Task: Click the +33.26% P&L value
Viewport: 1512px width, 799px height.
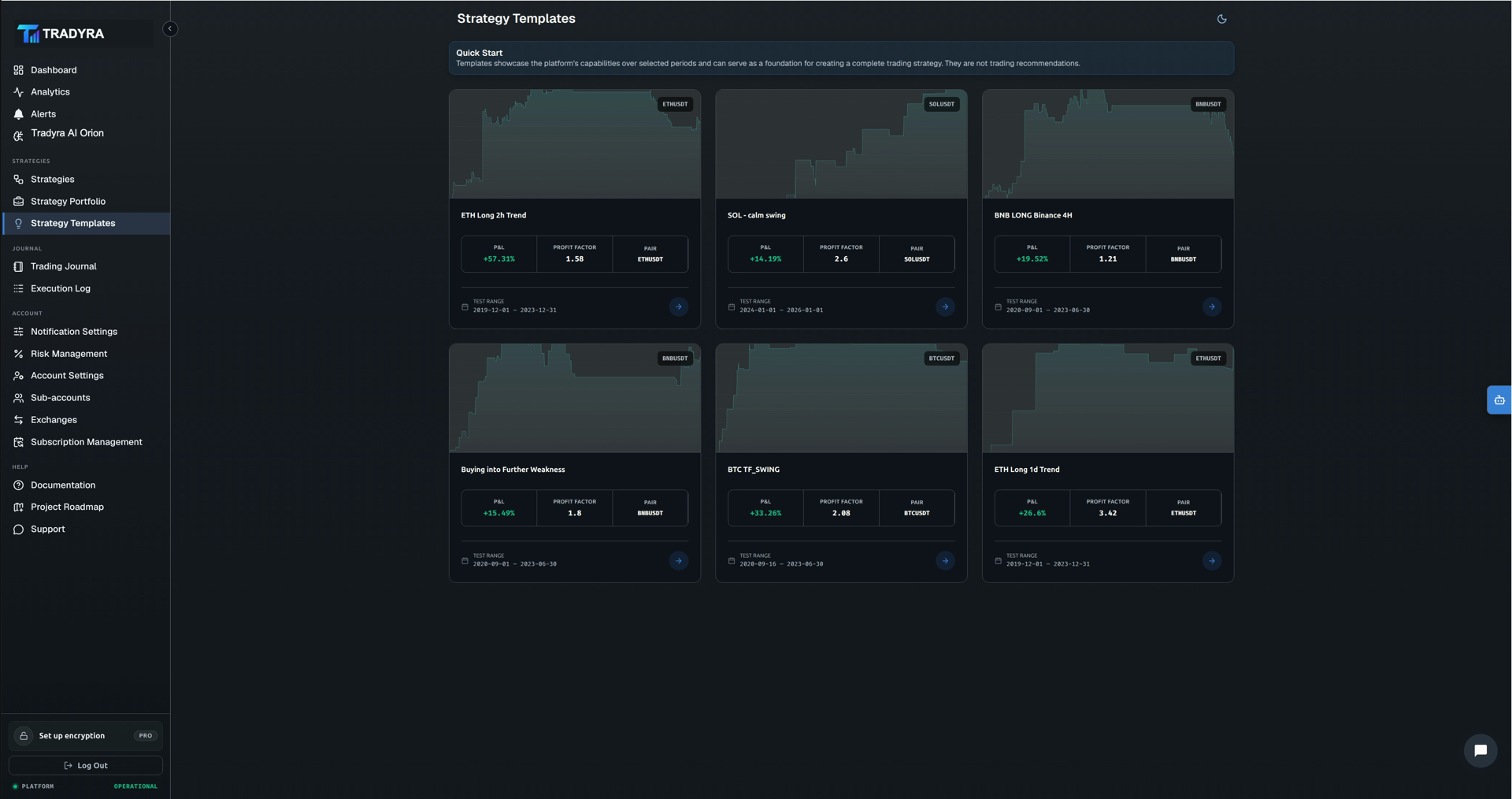Action: 765,513
